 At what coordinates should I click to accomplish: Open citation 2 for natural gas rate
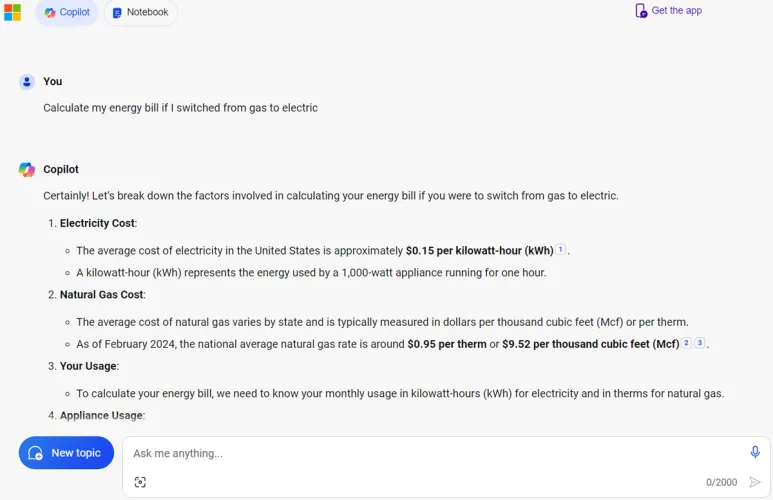click(x=686, y=343)
